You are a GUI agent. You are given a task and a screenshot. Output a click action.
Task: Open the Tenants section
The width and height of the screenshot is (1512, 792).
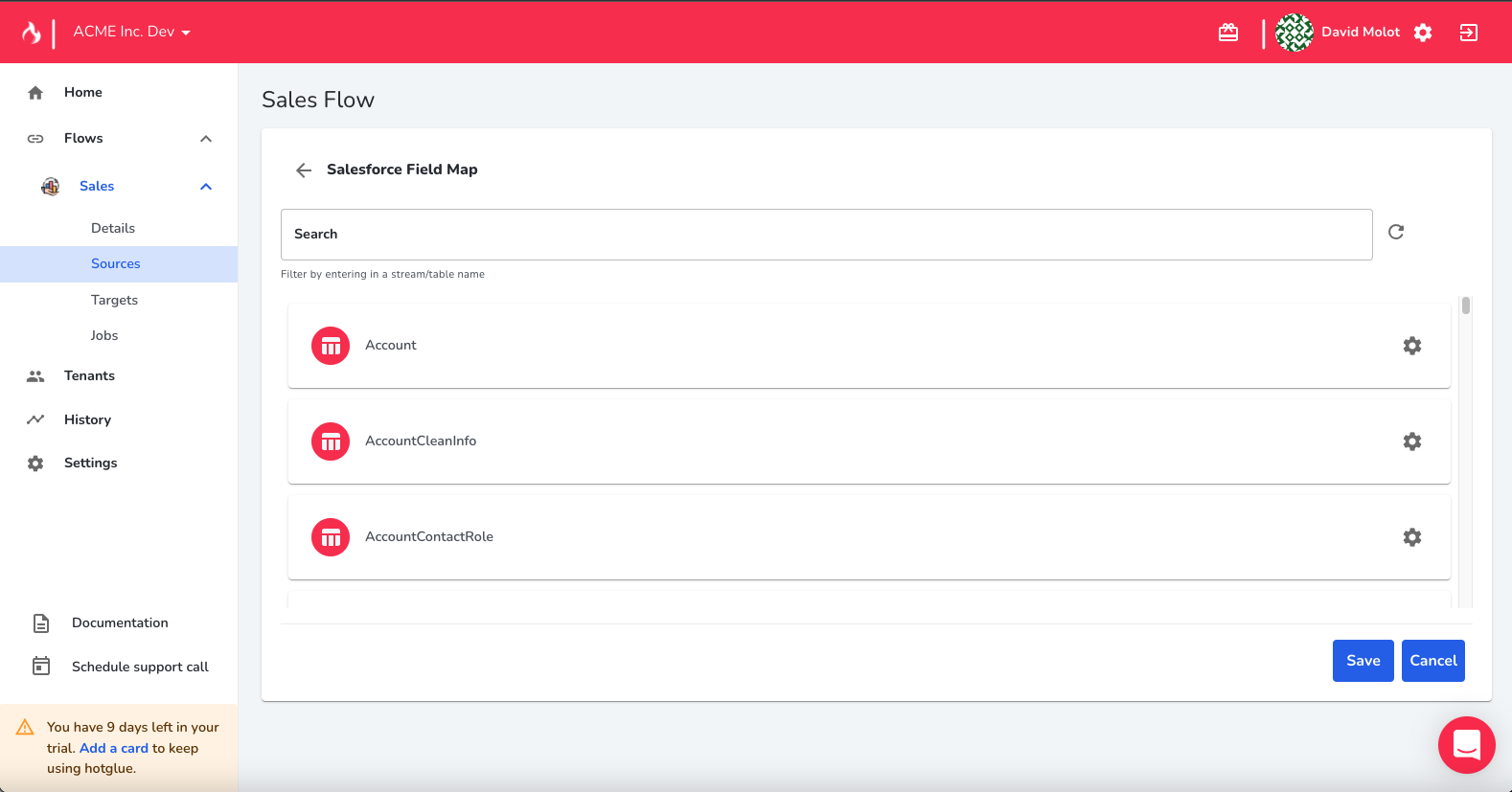pos(89,376)
